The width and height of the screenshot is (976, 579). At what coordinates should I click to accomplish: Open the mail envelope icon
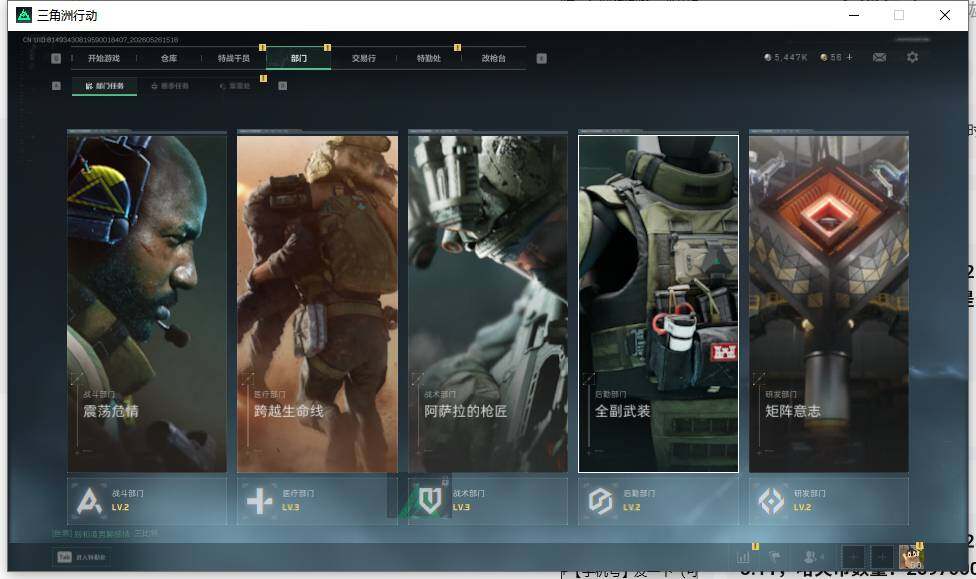tap(880, 57)
